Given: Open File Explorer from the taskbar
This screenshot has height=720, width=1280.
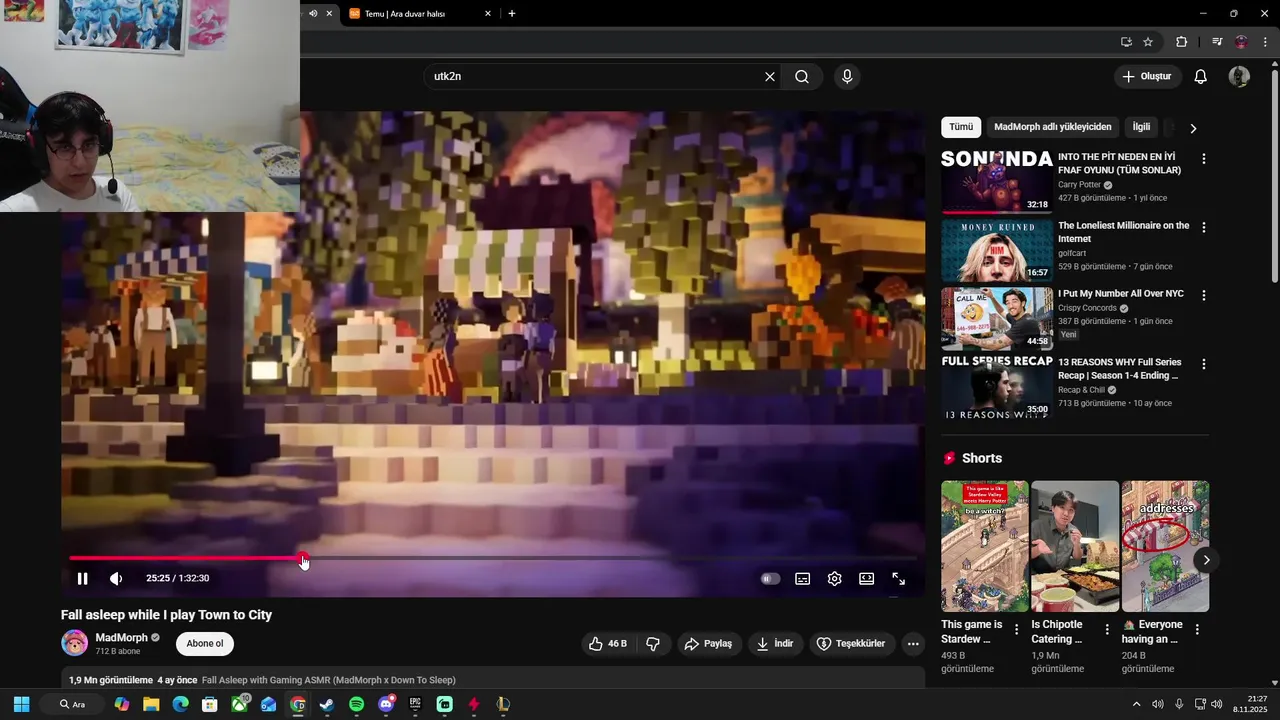Looking at the screenshot, I should tap(151, 704).
